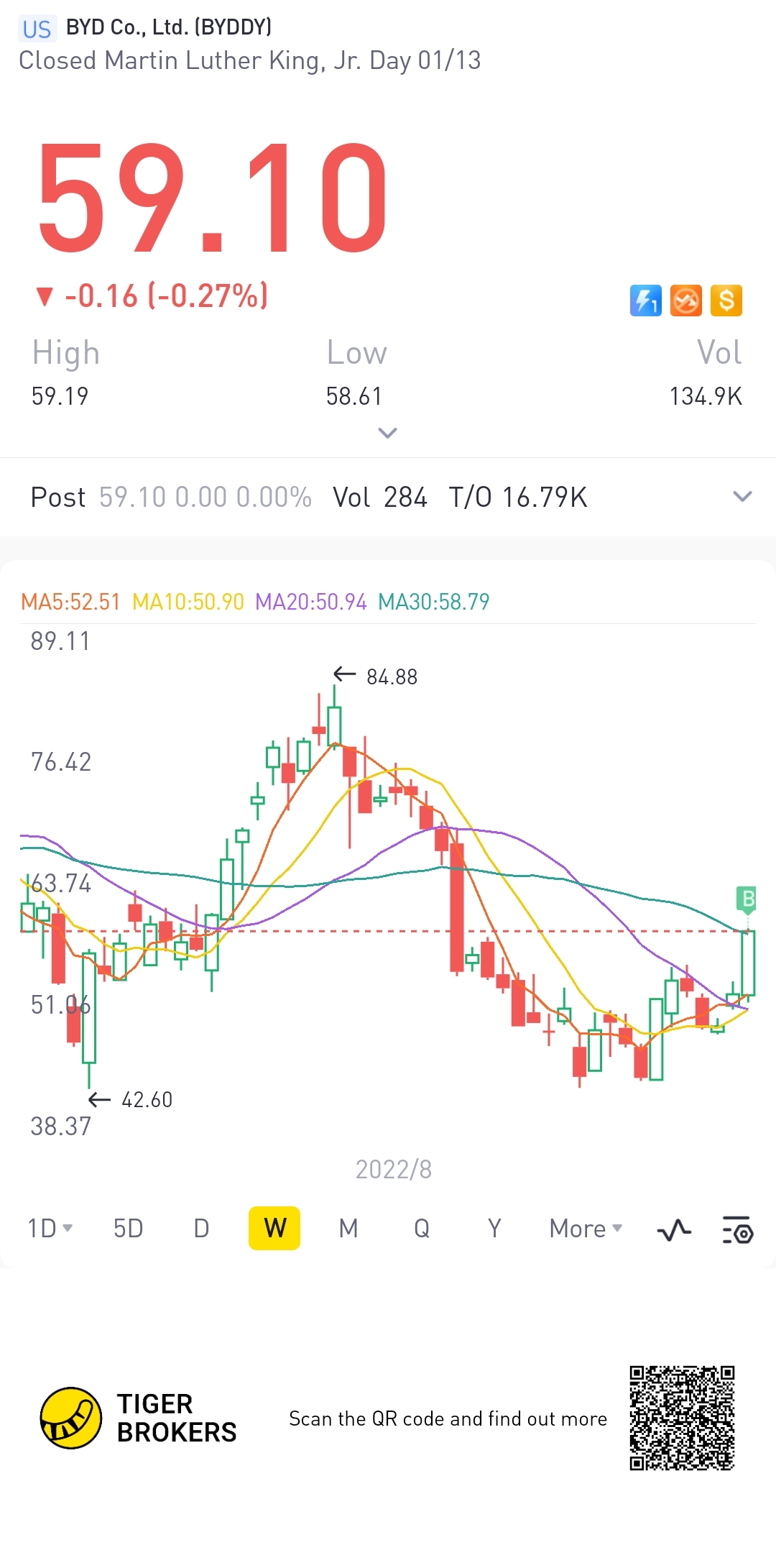Open the 1D interval dropdown
The height and width of the screenshot is (1568, 776).
pyautogui.click(x=50, y=1229)
